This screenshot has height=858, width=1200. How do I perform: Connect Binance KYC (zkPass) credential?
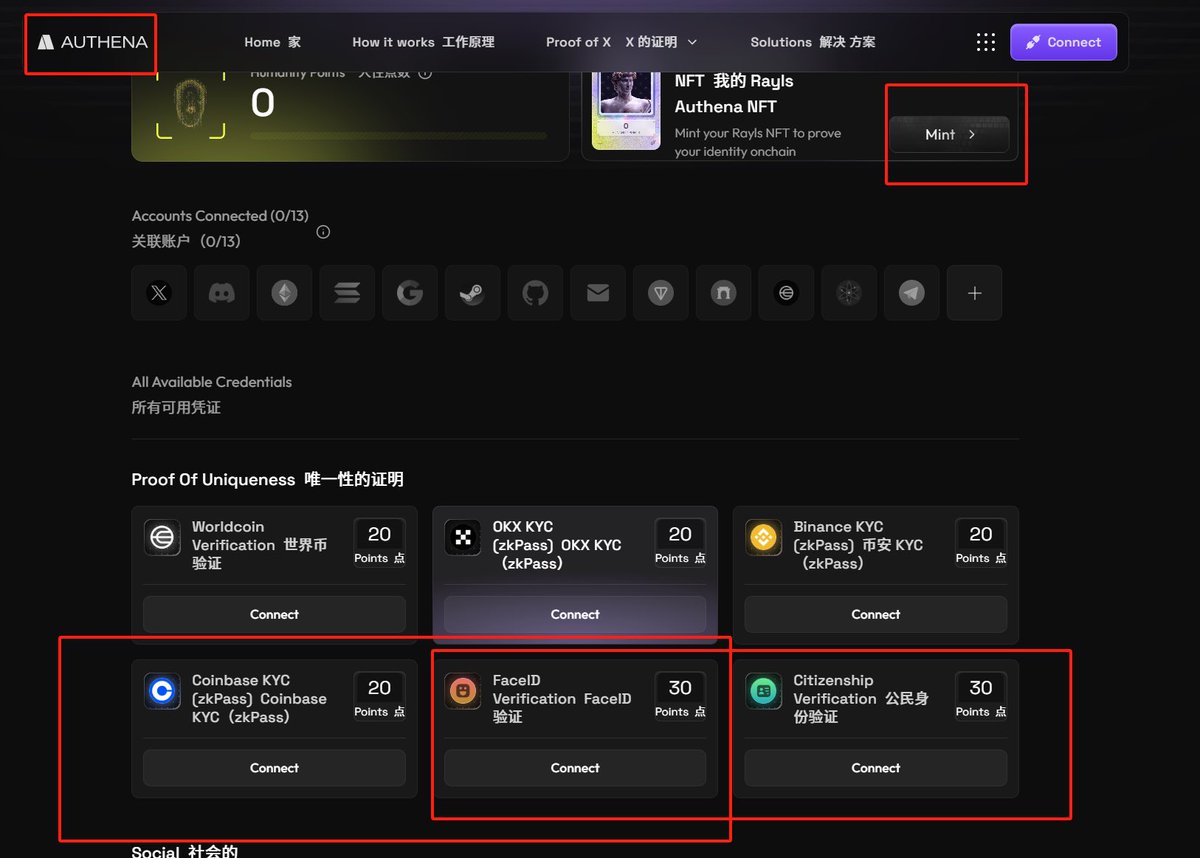(x=875, y=614)
